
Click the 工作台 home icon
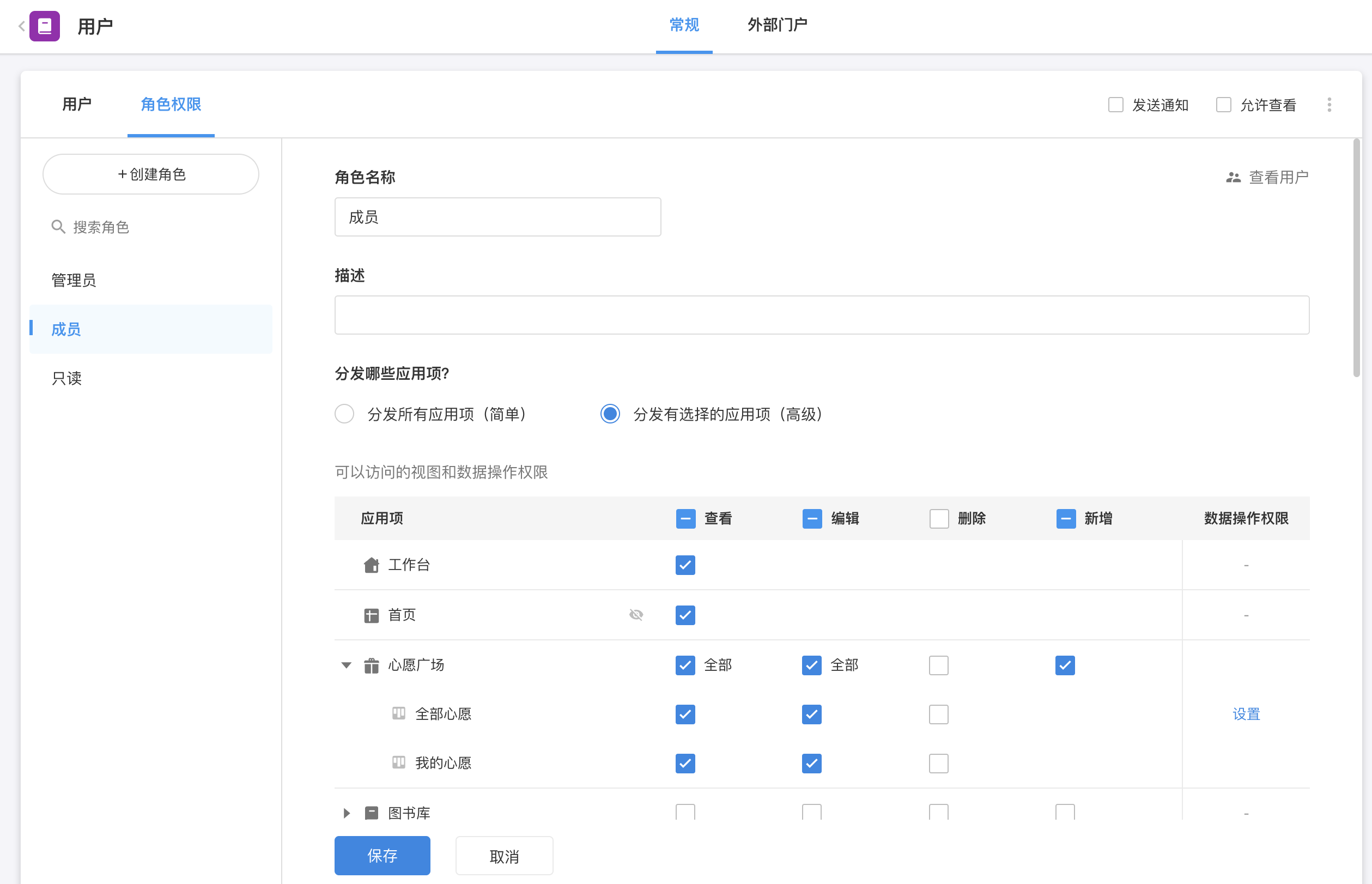(x=371, y=565)
